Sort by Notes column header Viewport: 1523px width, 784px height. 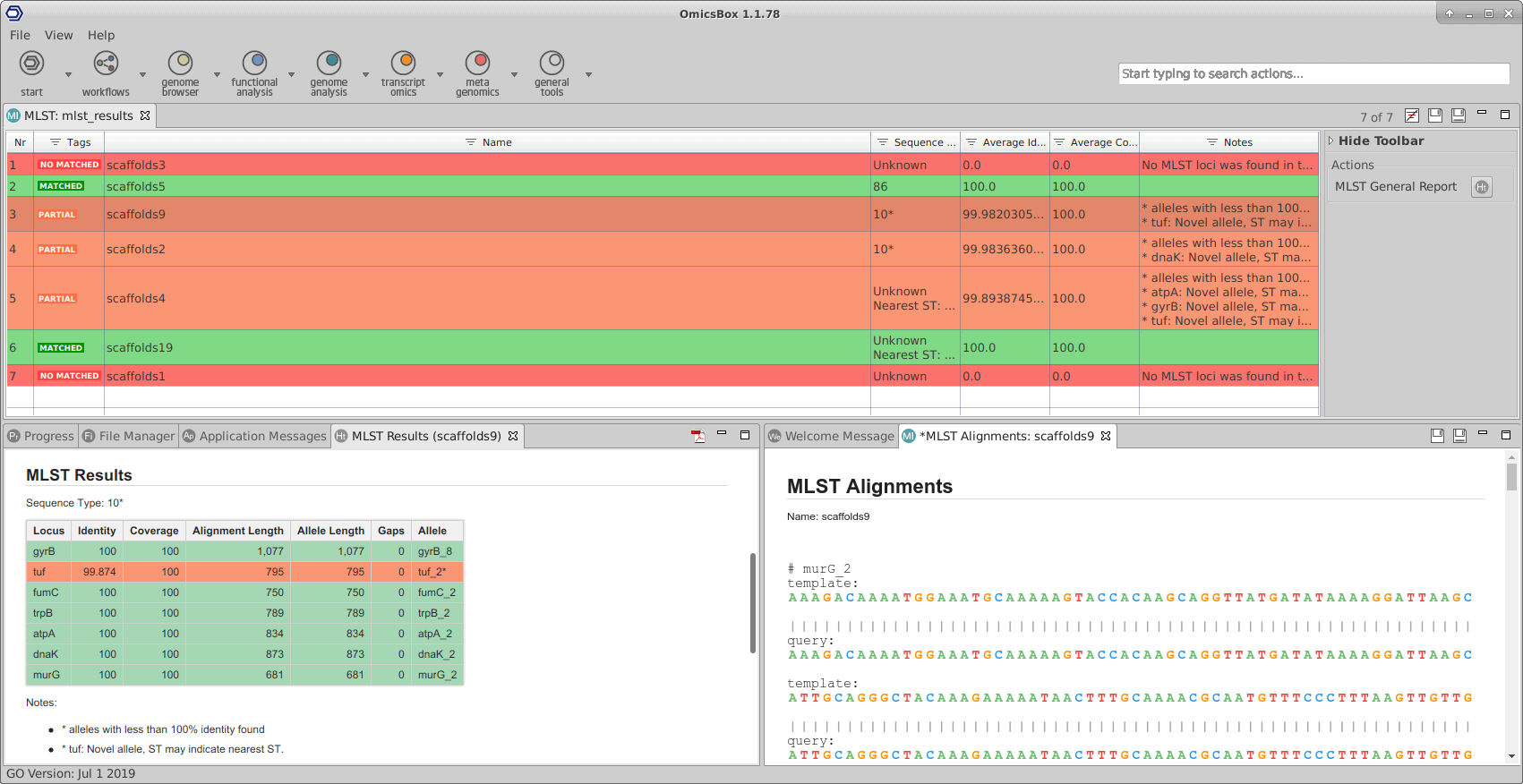pyautogui.click(x=1228, y=142)
